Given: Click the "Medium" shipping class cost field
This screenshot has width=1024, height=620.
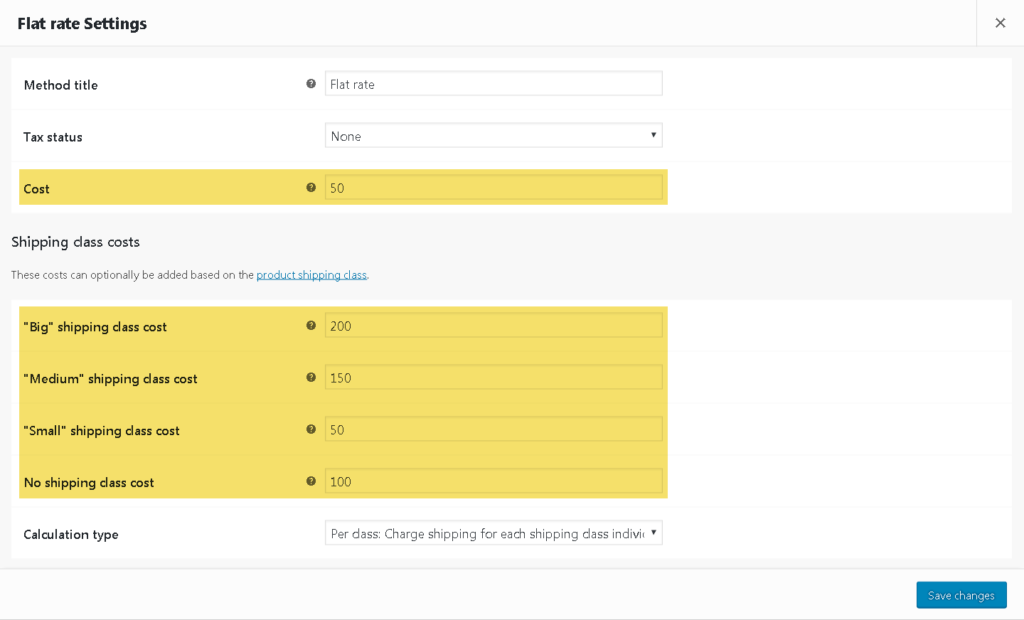Looking at the screenshot, I should pos(494,377).
